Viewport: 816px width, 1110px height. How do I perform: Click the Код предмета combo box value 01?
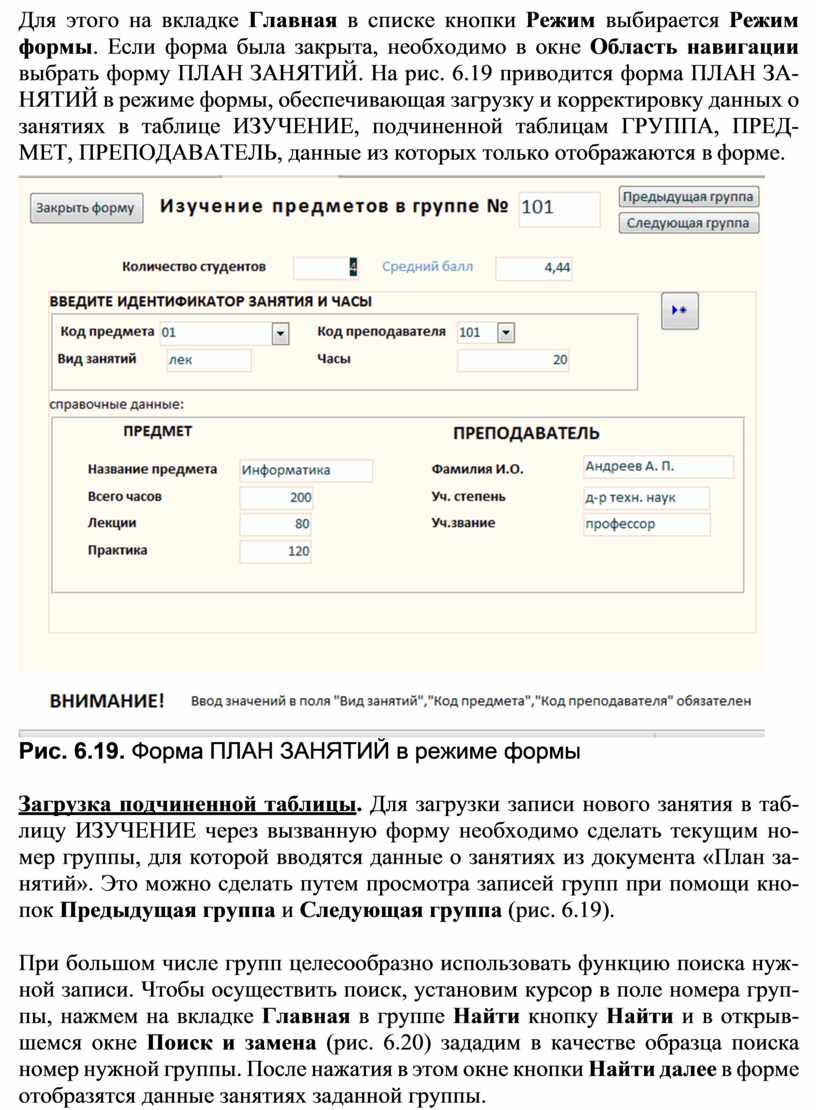coord(217,333)
